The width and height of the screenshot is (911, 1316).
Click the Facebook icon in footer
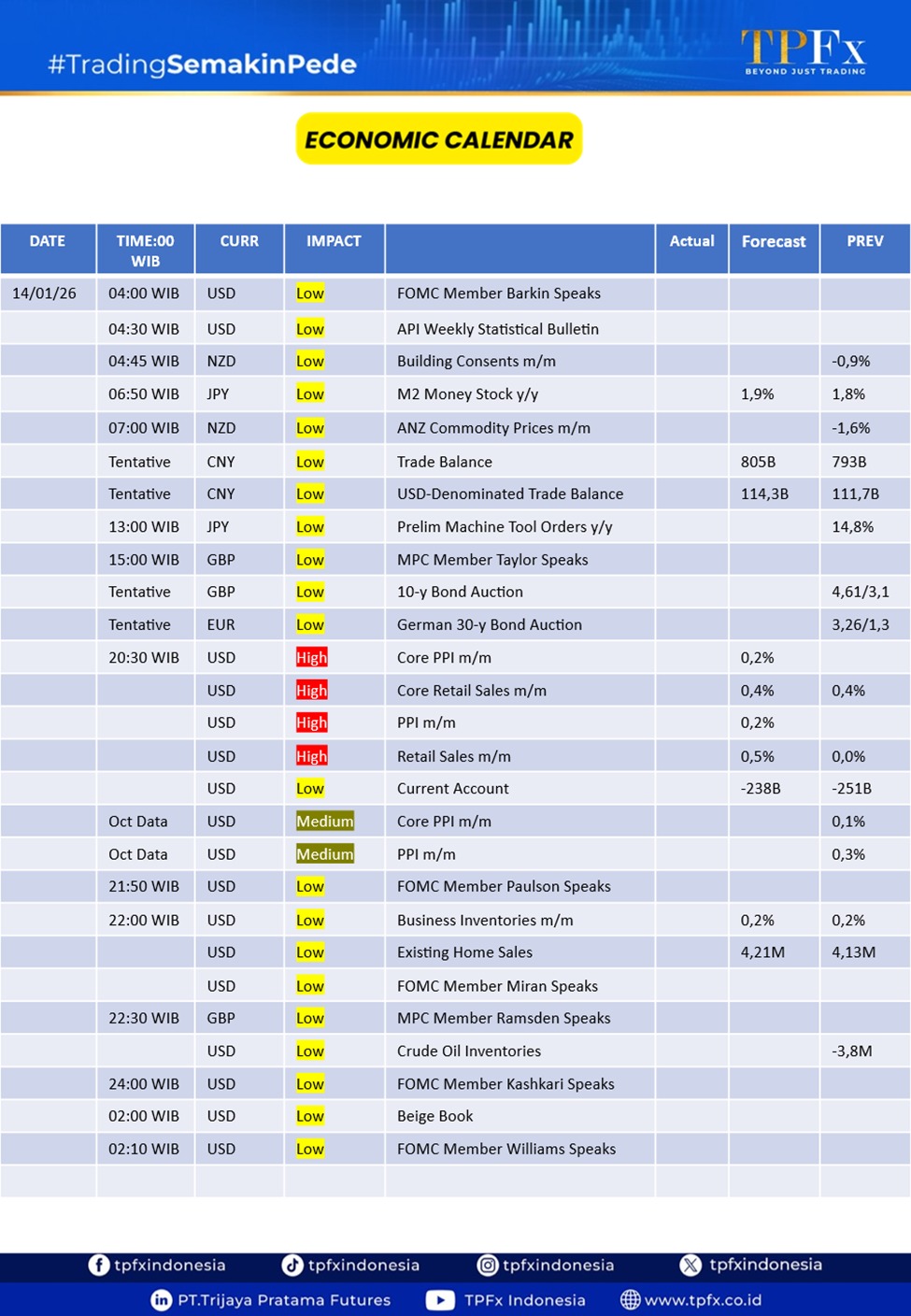click(98, 1265)
